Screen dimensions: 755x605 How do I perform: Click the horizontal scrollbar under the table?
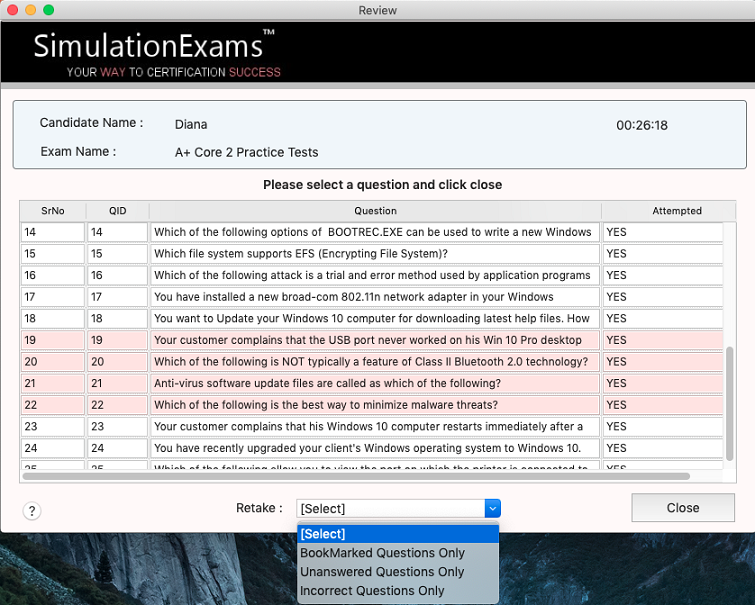[356, 476]
